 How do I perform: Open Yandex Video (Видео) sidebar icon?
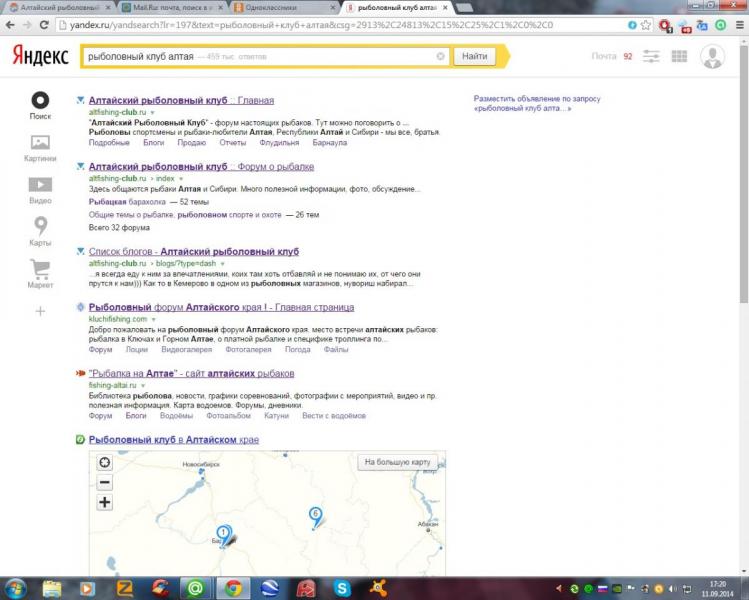coord(40,184)
